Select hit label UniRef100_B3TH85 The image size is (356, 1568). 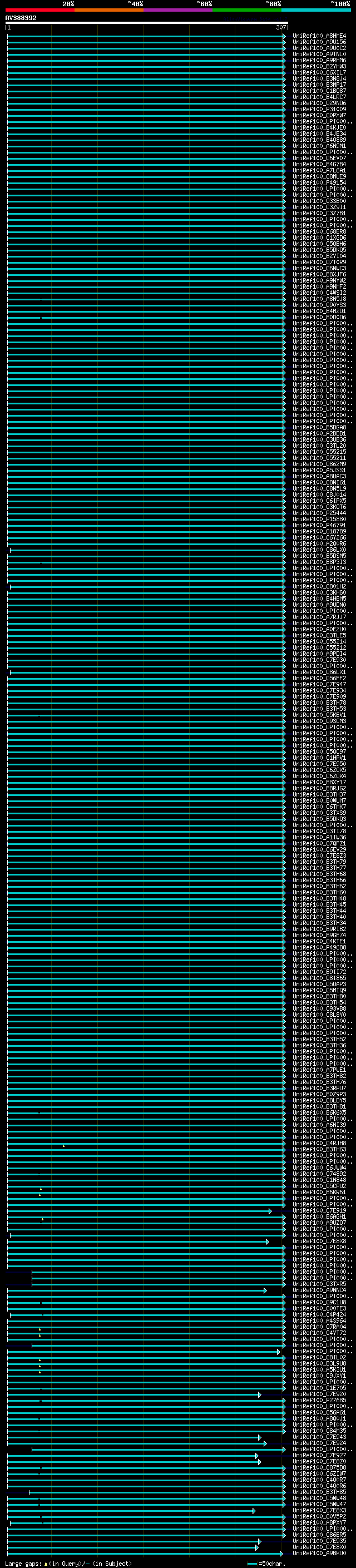319,1492
